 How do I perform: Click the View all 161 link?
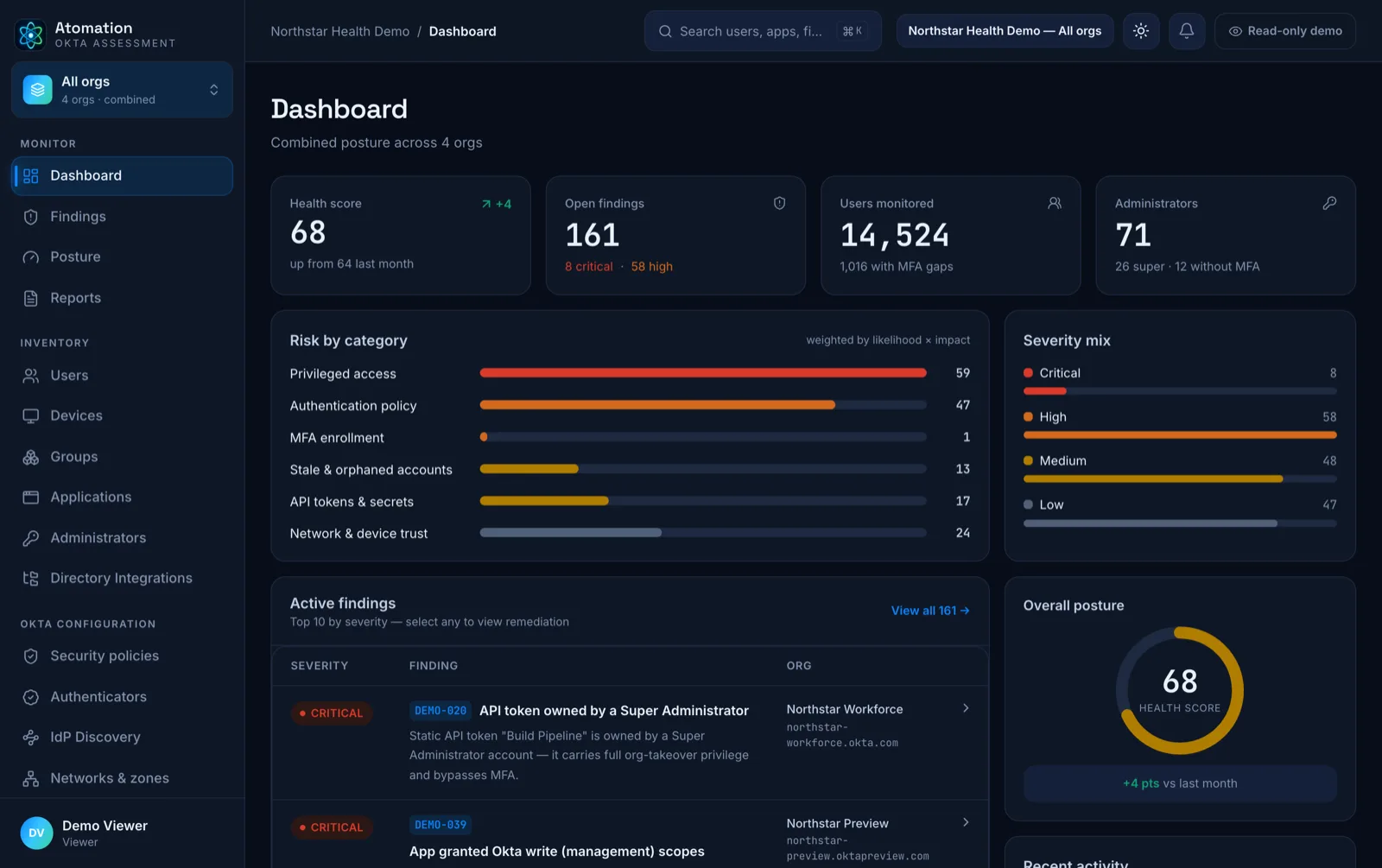click(x=930, y=611)
